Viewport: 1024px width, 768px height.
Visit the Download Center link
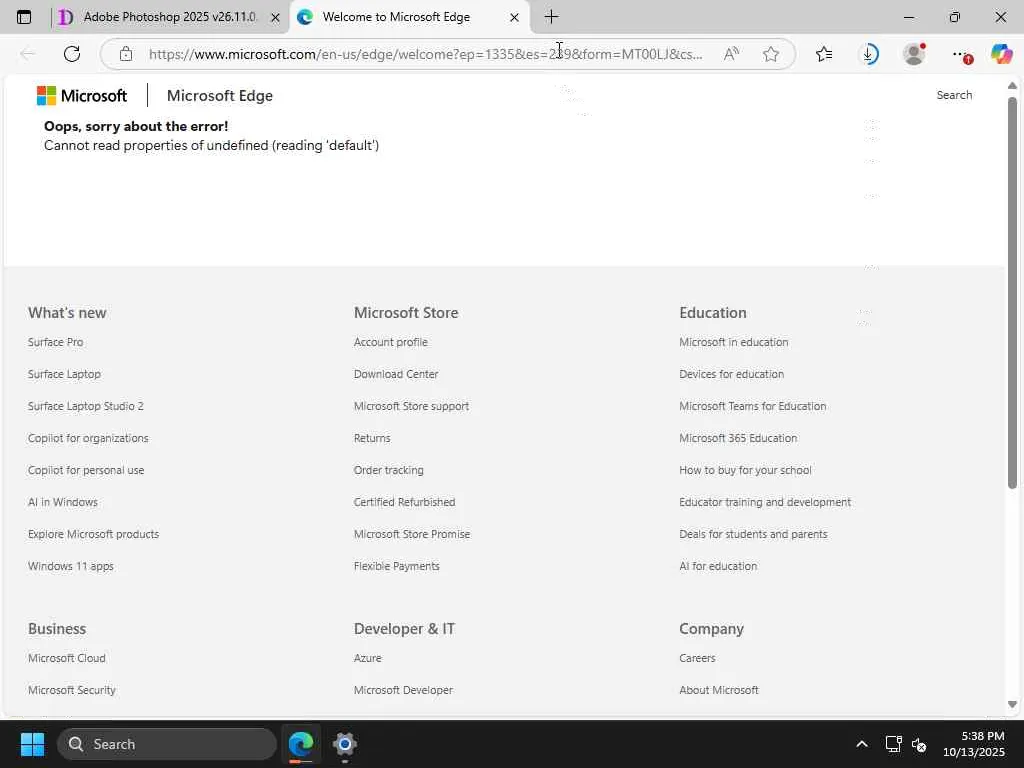pos(396,374)
